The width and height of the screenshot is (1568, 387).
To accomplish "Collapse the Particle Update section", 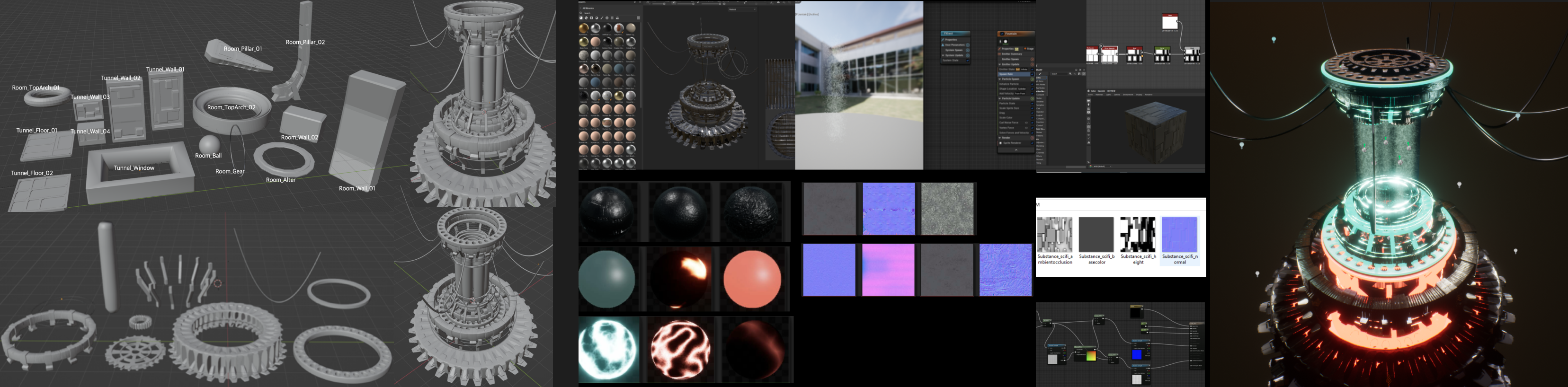I will [999, 98].
